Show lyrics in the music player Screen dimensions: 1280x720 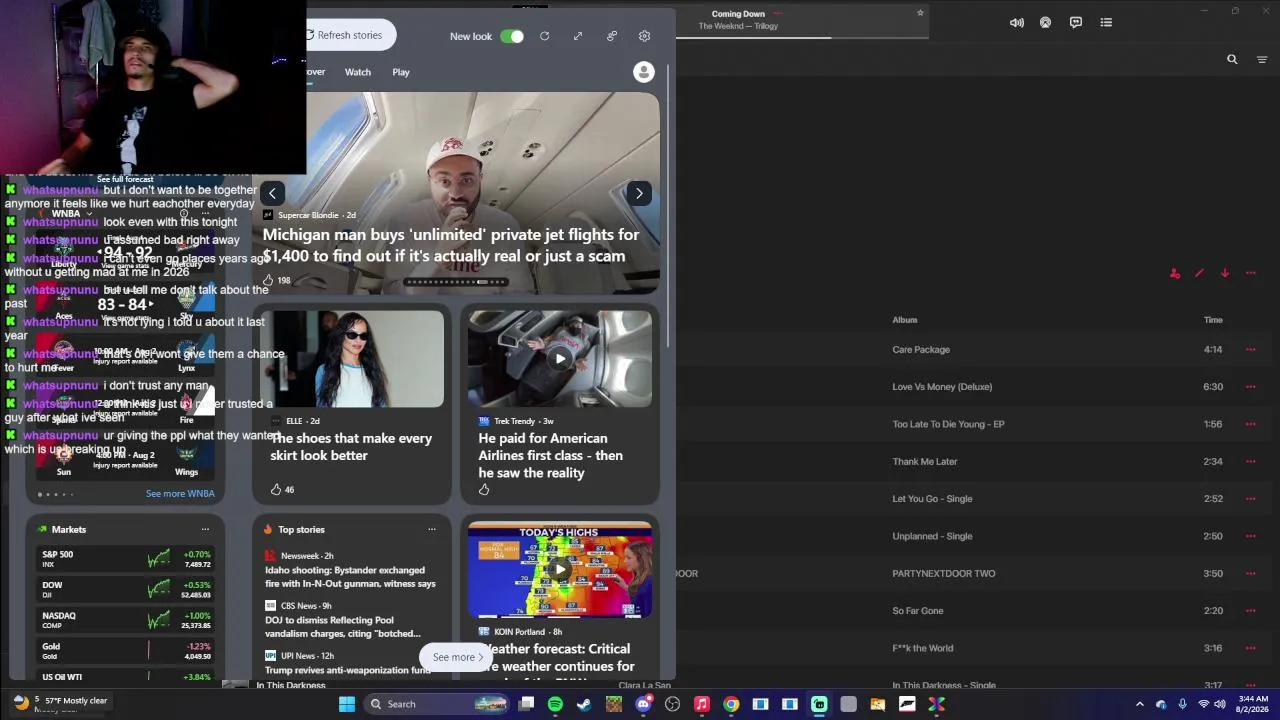point(1076,22)
